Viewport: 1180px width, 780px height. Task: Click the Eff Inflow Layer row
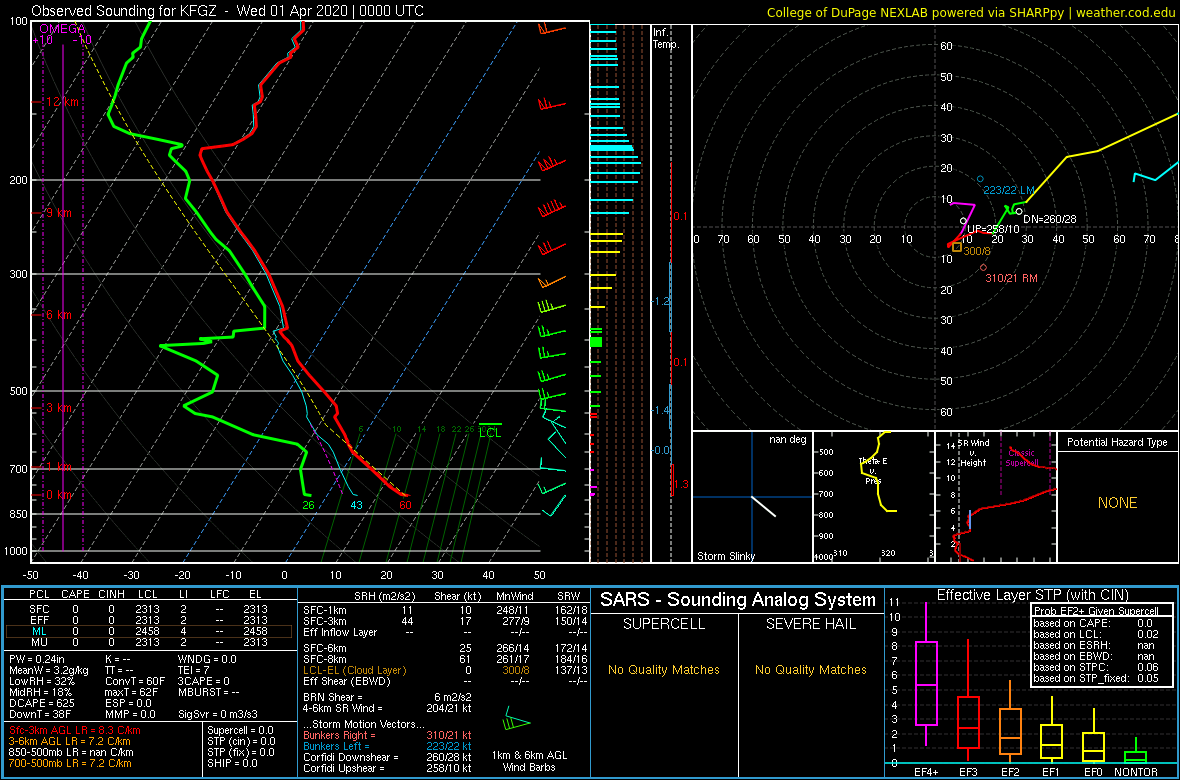coord(443,633)
